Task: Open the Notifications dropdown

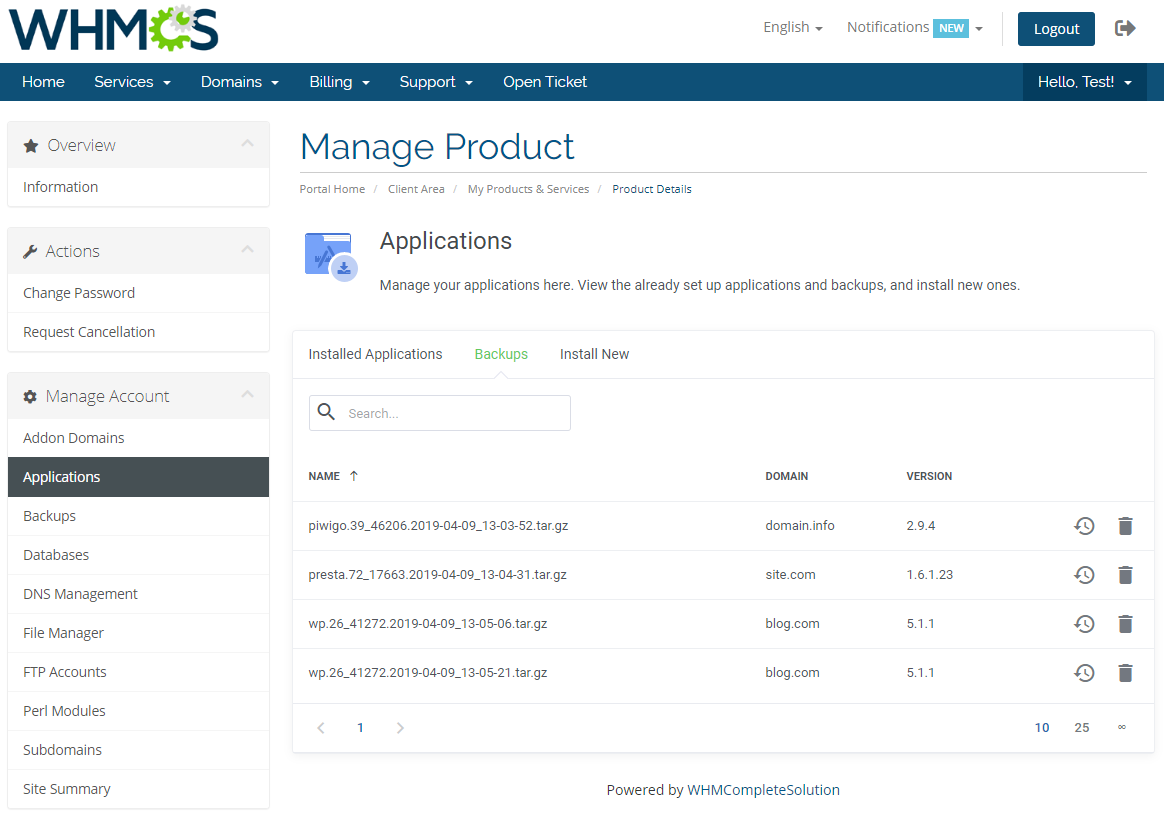Action: (911, 27)
